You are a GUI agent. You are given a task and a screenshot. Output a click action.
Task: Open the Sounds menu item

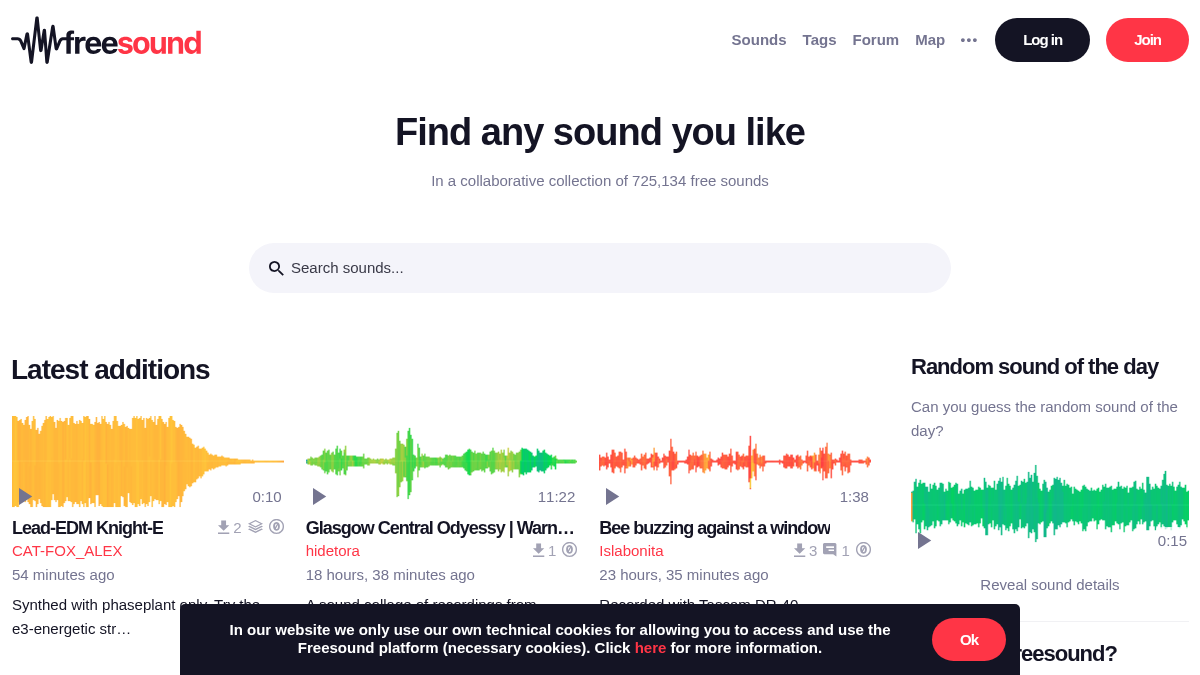[x=759, y=40]
